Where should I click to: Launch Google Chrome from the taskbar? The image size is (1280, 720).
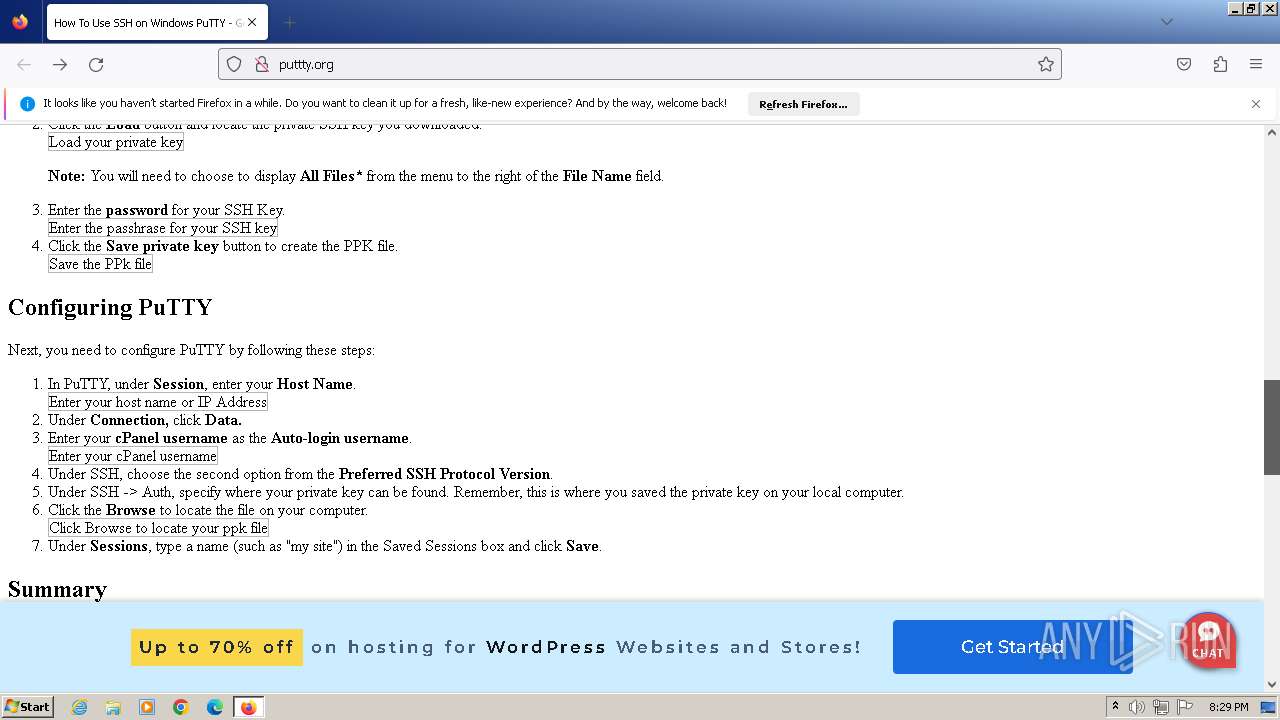[x=181, y=707]
